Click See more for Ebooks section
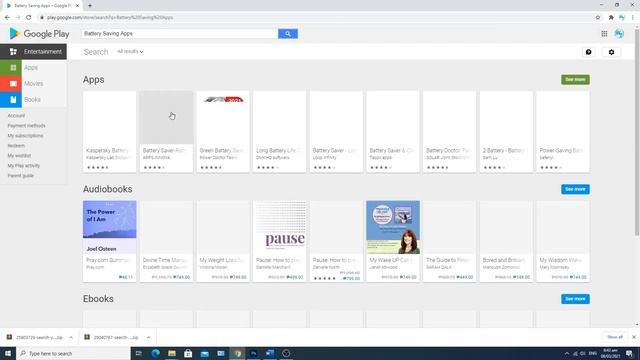The height and width of the screenshot is (360, 640). 575,299
